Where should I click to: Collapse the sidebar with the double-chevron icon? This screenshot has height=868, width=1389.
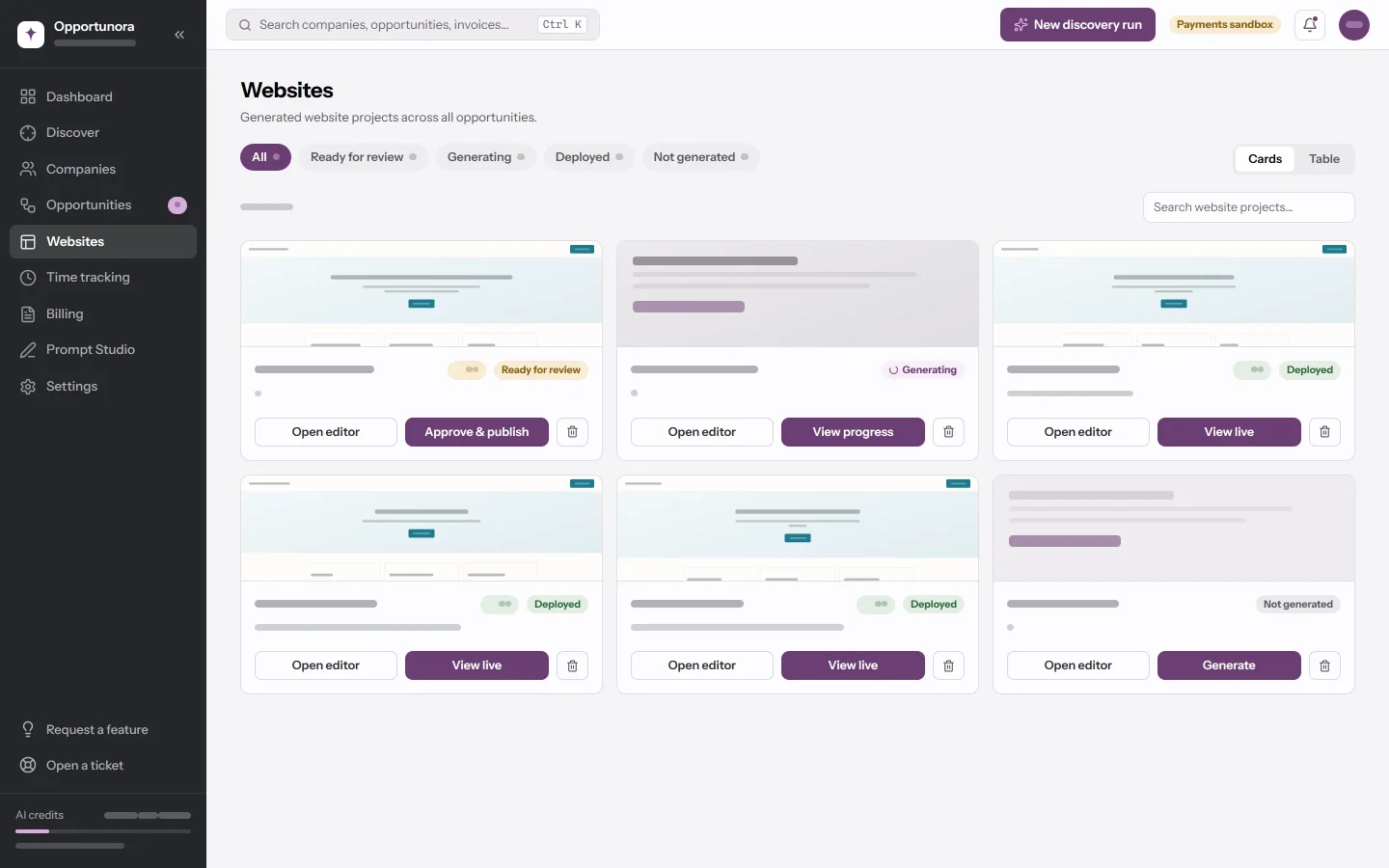(x=179, y=34)
